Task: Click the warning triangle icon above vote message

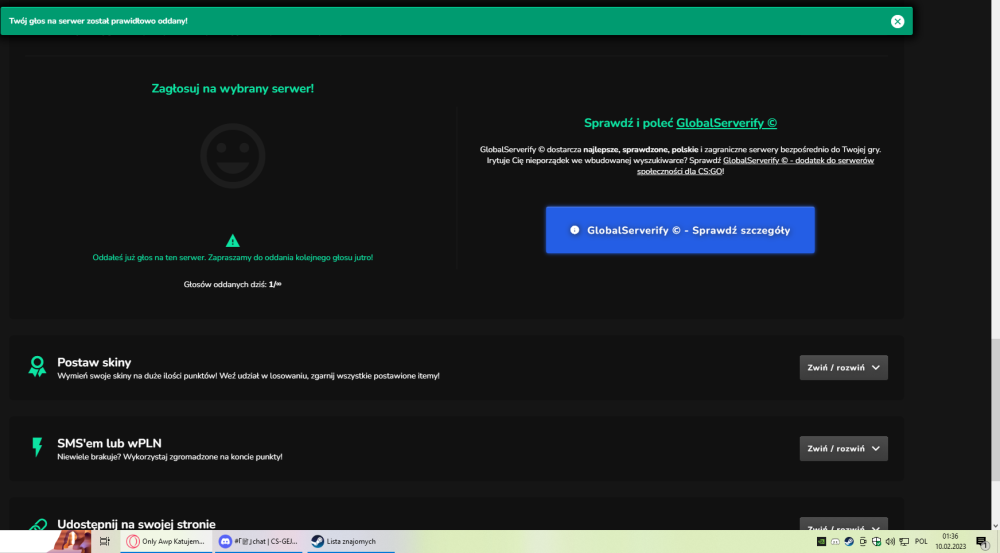Action: point(233,240)
